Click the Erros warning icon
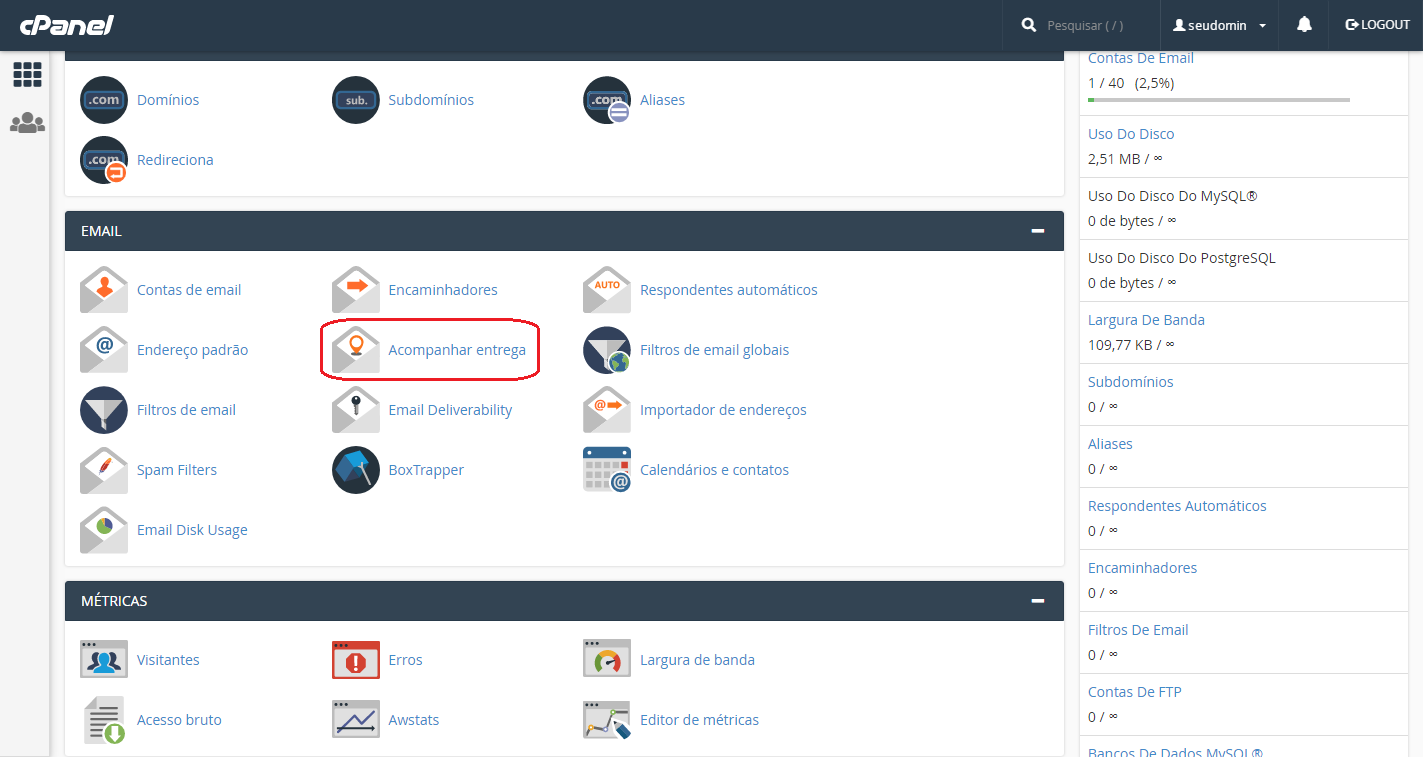The height and width of the screenshot is (757, 1423). [356, 660]
